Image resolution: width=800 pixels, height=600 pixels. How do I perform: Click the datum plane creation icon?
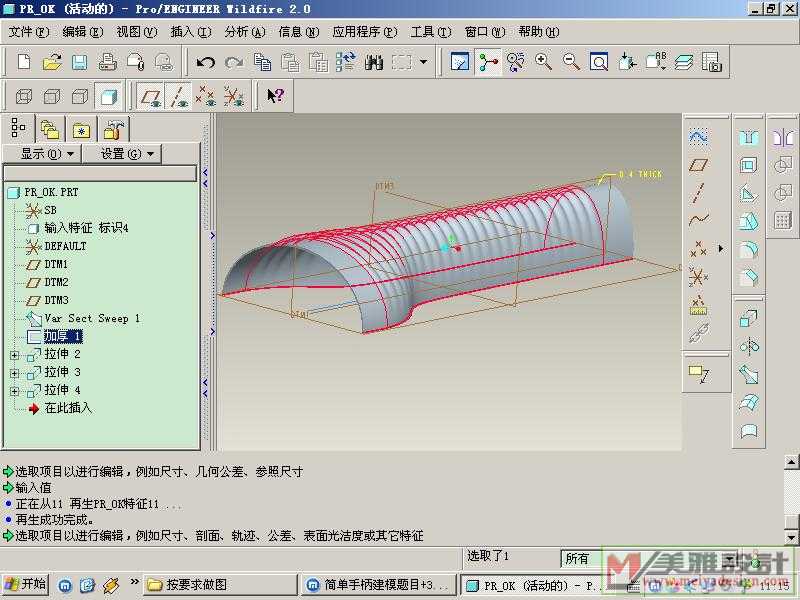699,165
